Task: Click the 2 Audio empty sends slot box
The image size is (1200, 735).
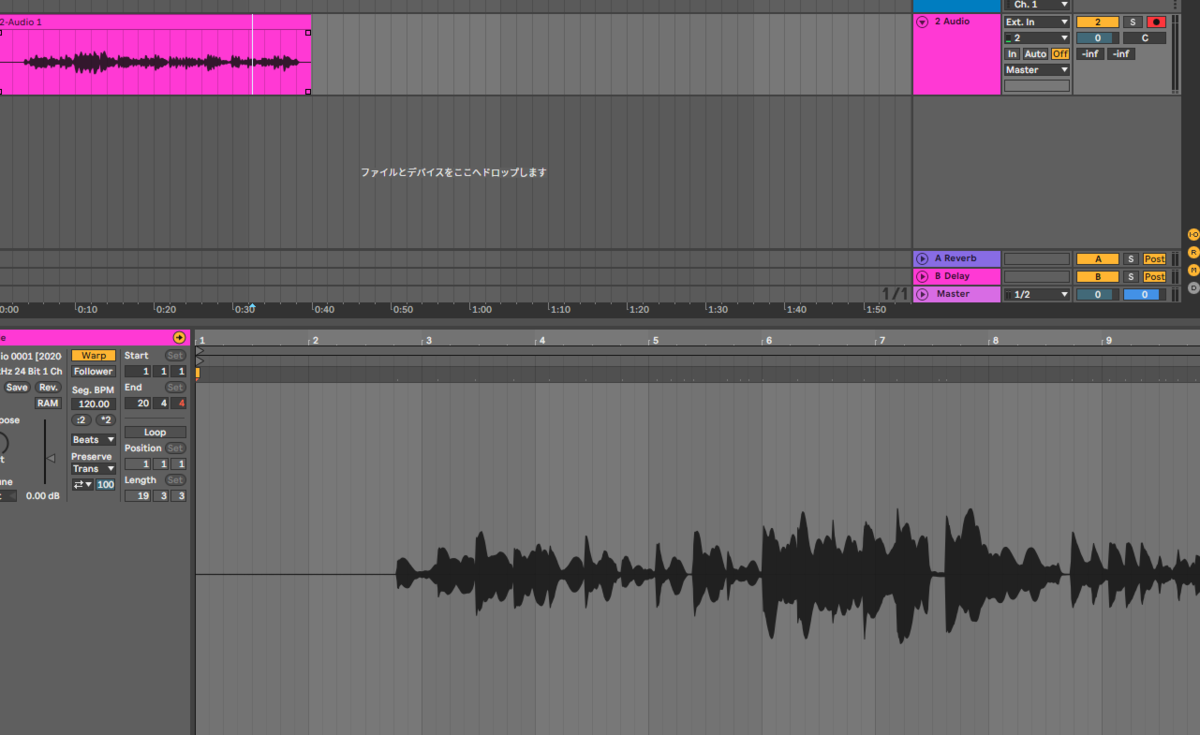Action: [x=1037, y=86]
